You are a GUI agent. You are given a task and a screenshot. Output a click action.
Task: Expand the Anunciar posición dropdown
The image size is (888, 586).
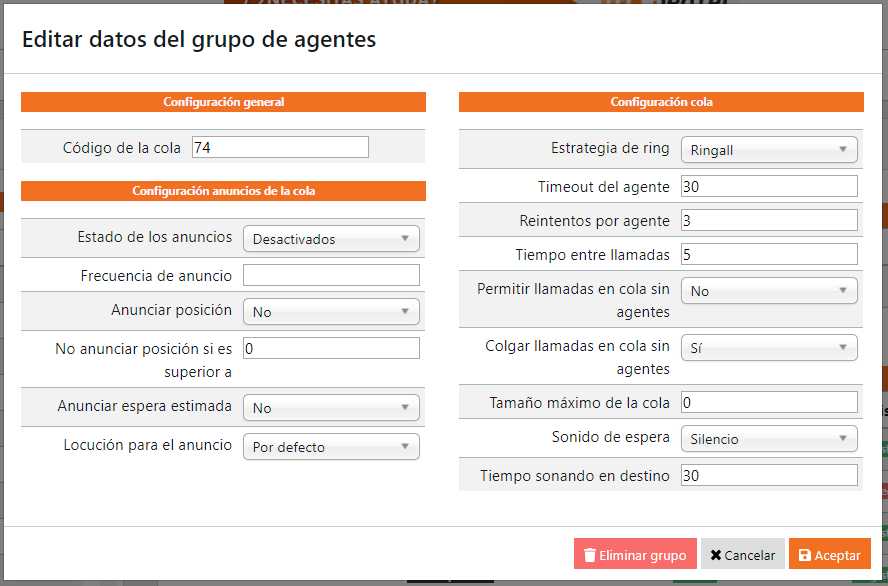(x=331, y=312)
